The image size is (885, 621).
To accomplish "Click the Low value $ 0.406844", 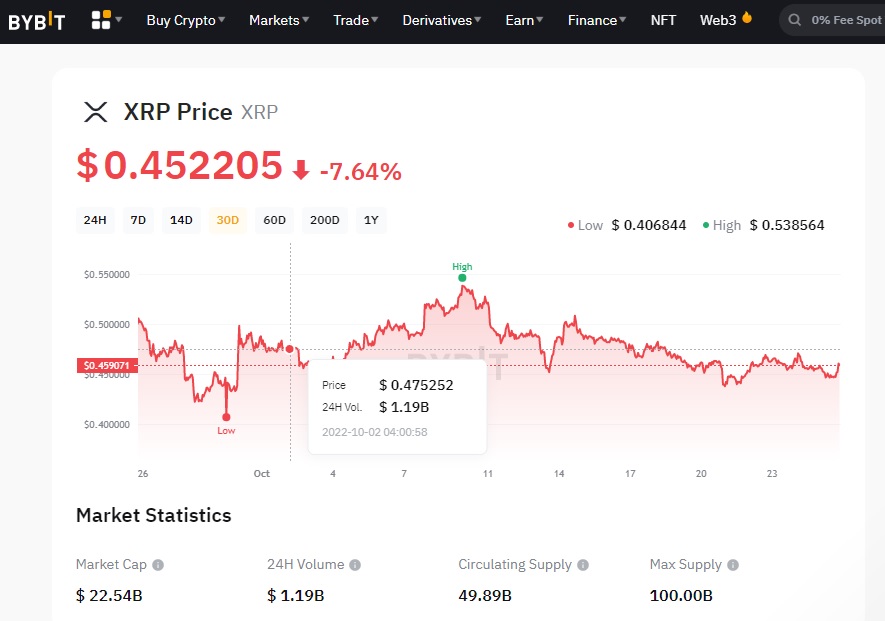I will pos(649,225).
